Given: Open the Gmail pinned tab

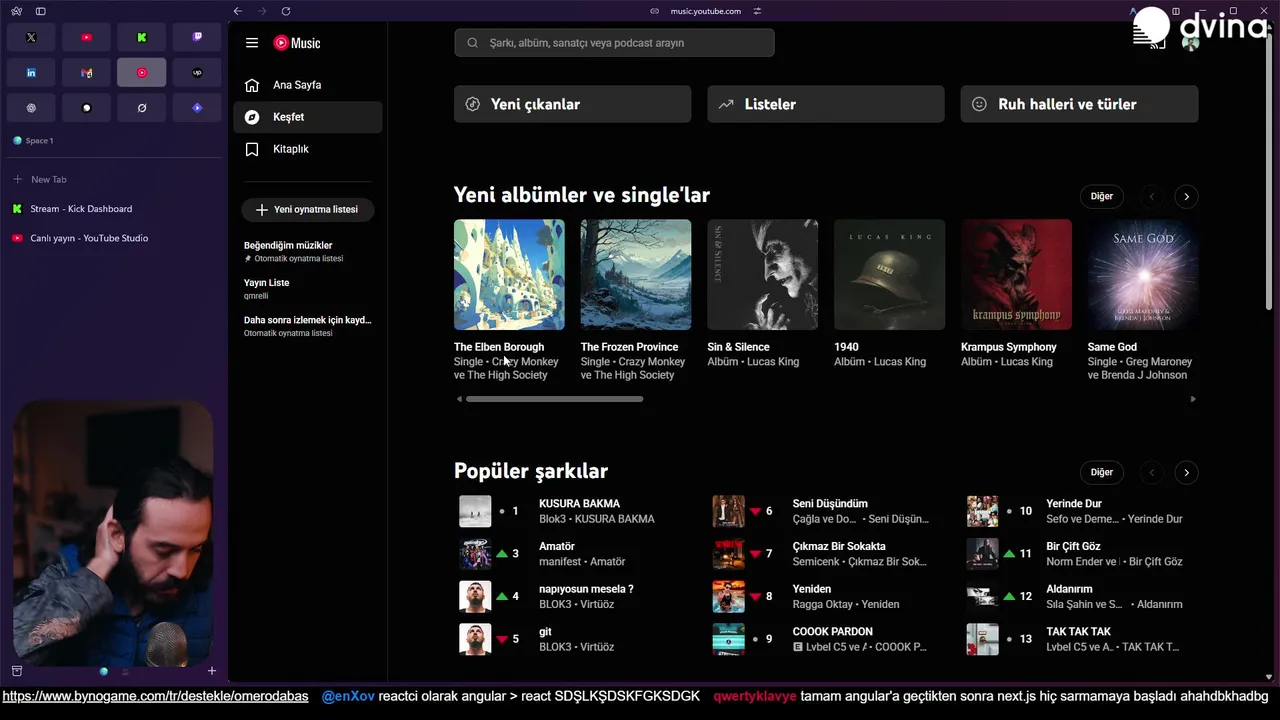Looking at the screenshot, I should pos(86,73).
